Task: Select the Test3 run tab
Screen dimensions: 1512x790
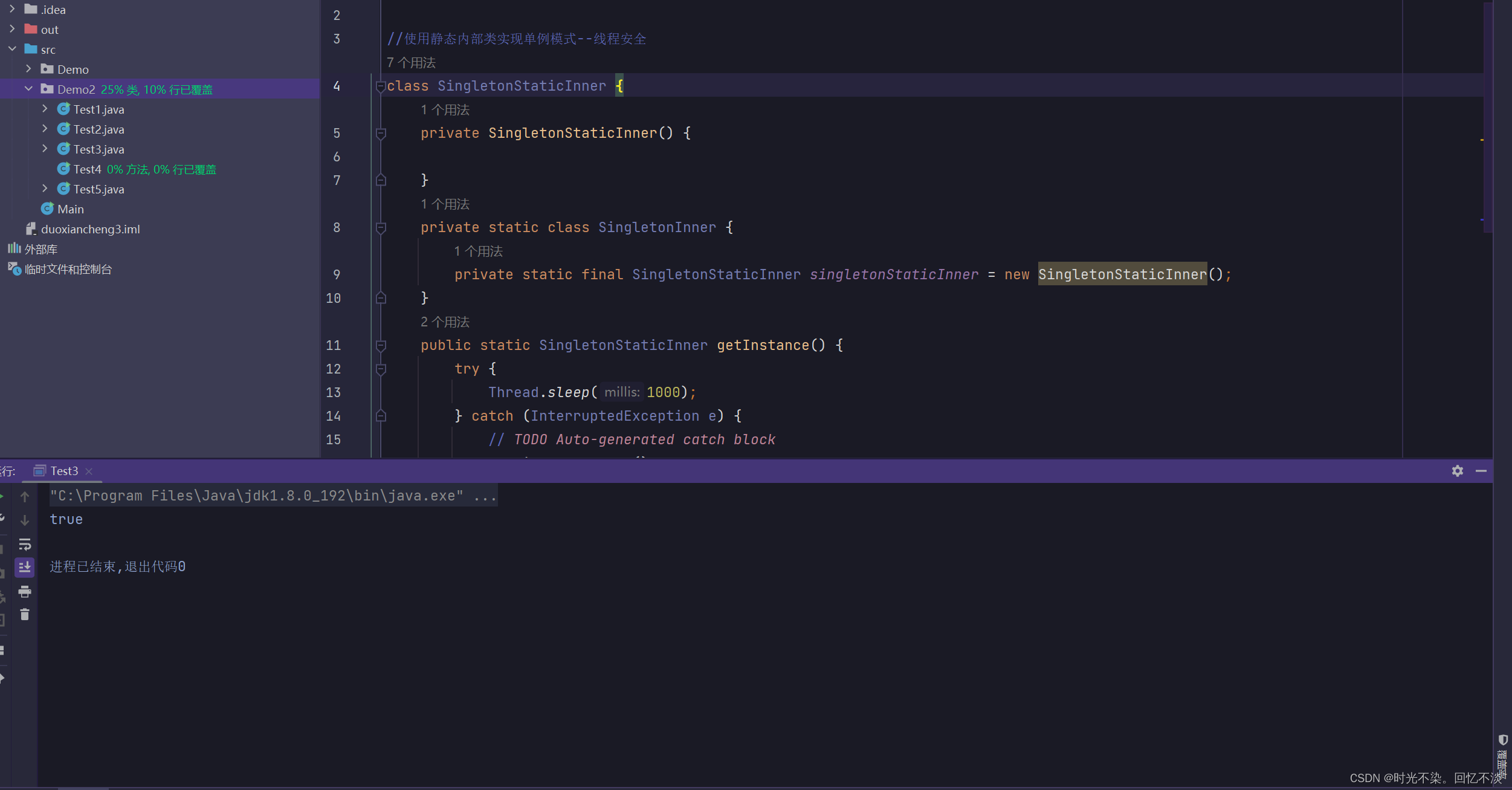Action: coord(63,471)
